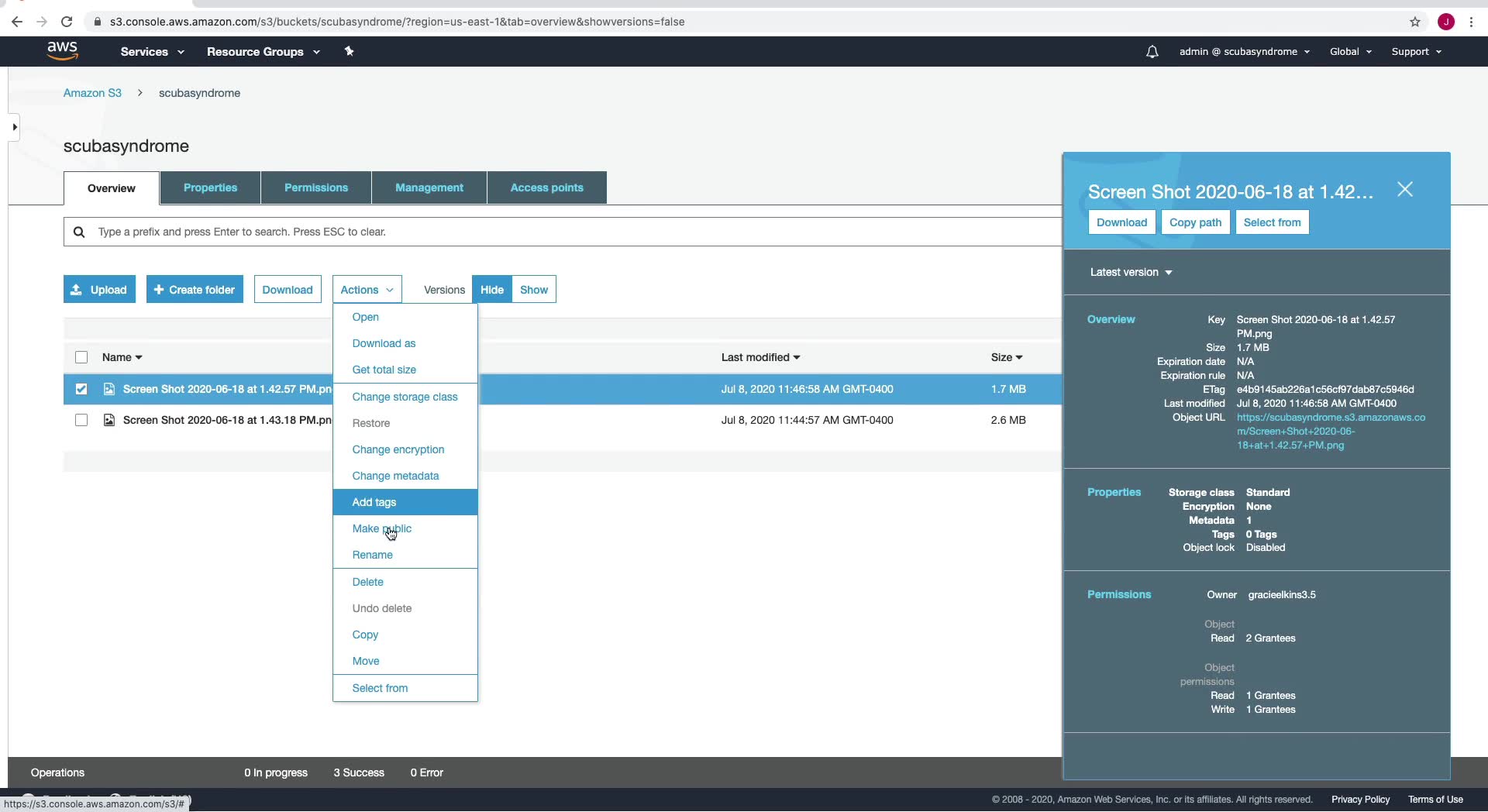Click the browser forward arrow
This screenshot has height=812, width=1488.
point(42,22)
